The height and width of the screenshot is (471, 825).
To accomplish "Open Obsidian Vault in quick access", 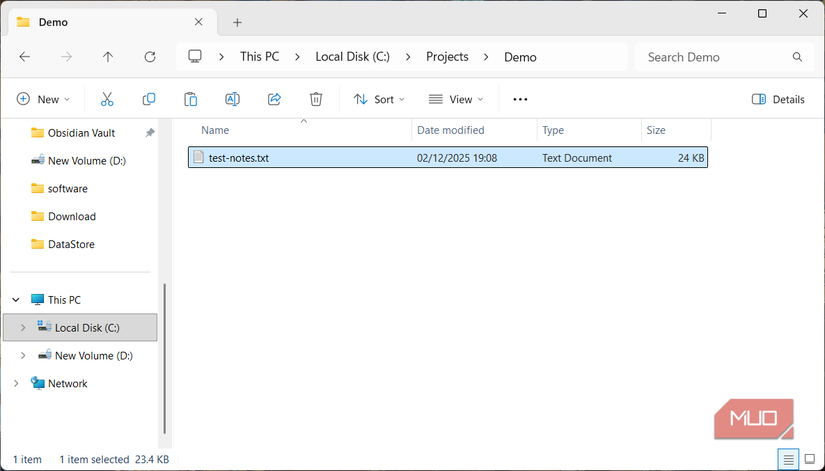I will coord(81,133).
